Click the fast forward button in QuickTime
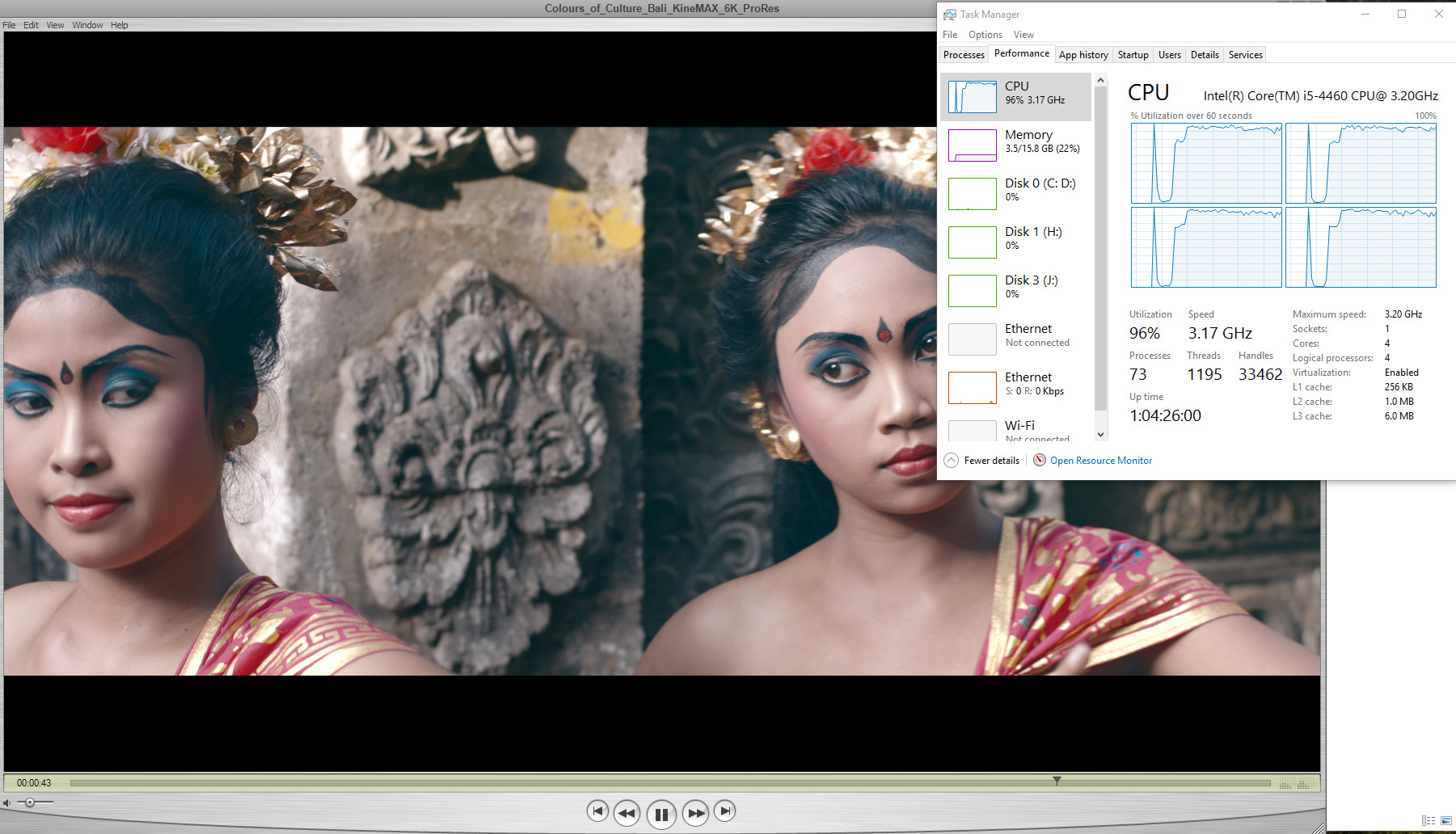The image size is (1456, 834). [695, 813]
